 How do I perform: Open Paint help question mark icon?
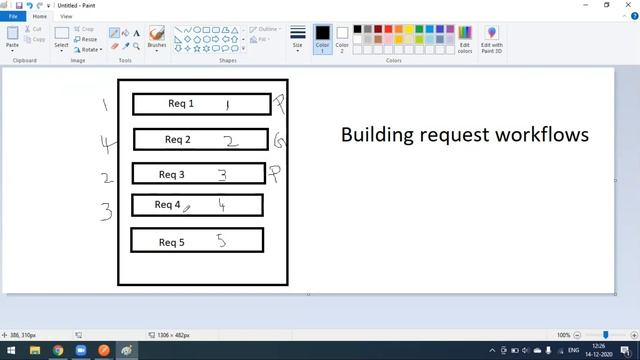[635, 16]
